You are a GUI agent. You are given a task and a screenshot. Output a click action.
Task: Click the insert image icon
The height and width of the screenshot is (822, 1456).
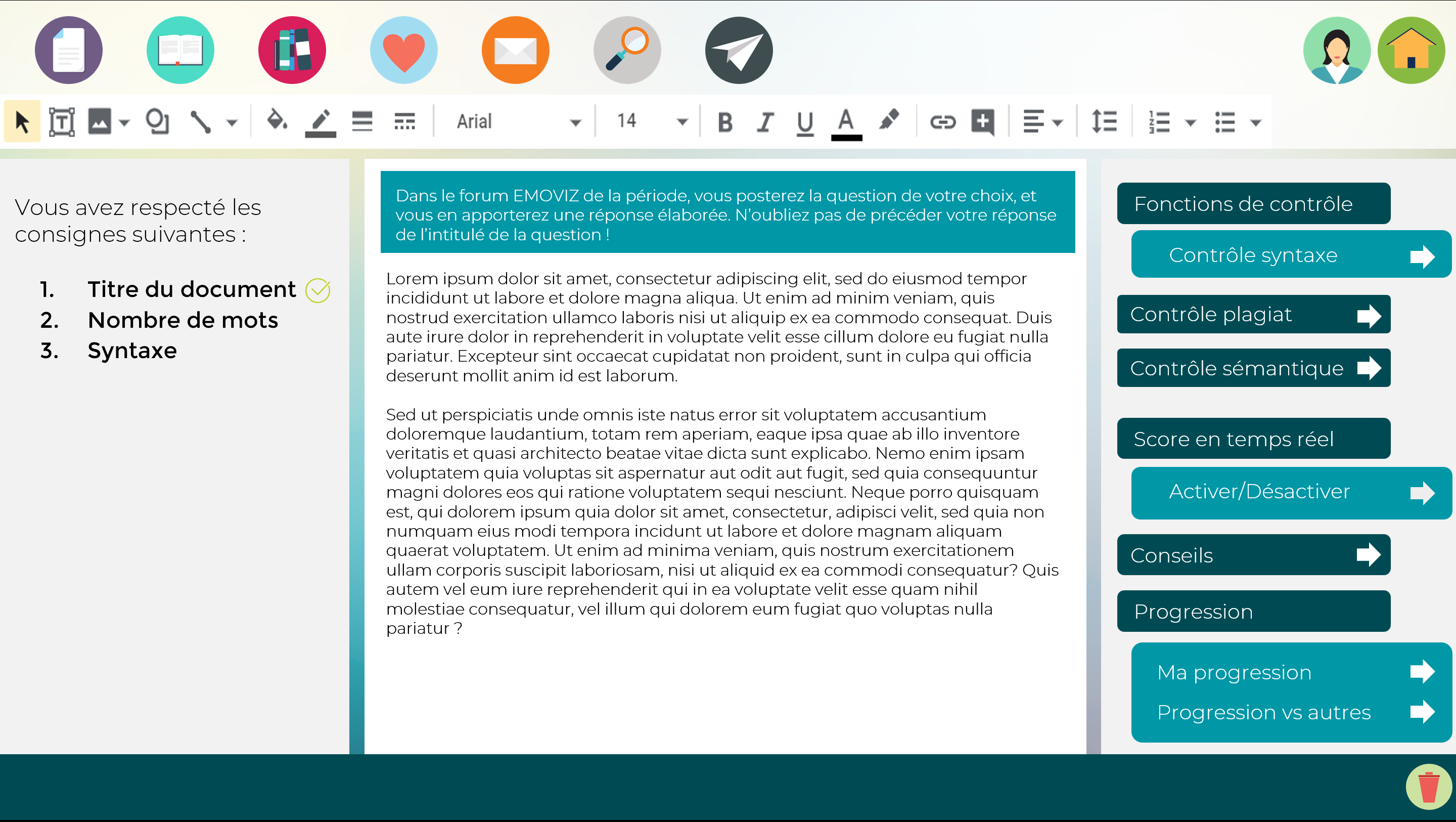(x=100, y=121)
